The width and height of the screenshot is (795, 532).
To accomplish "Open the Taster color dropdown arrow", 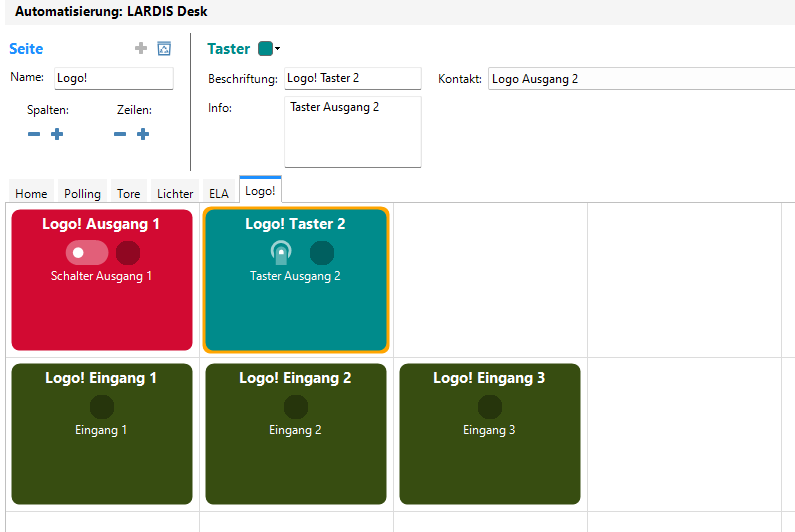I will point(277,49).
